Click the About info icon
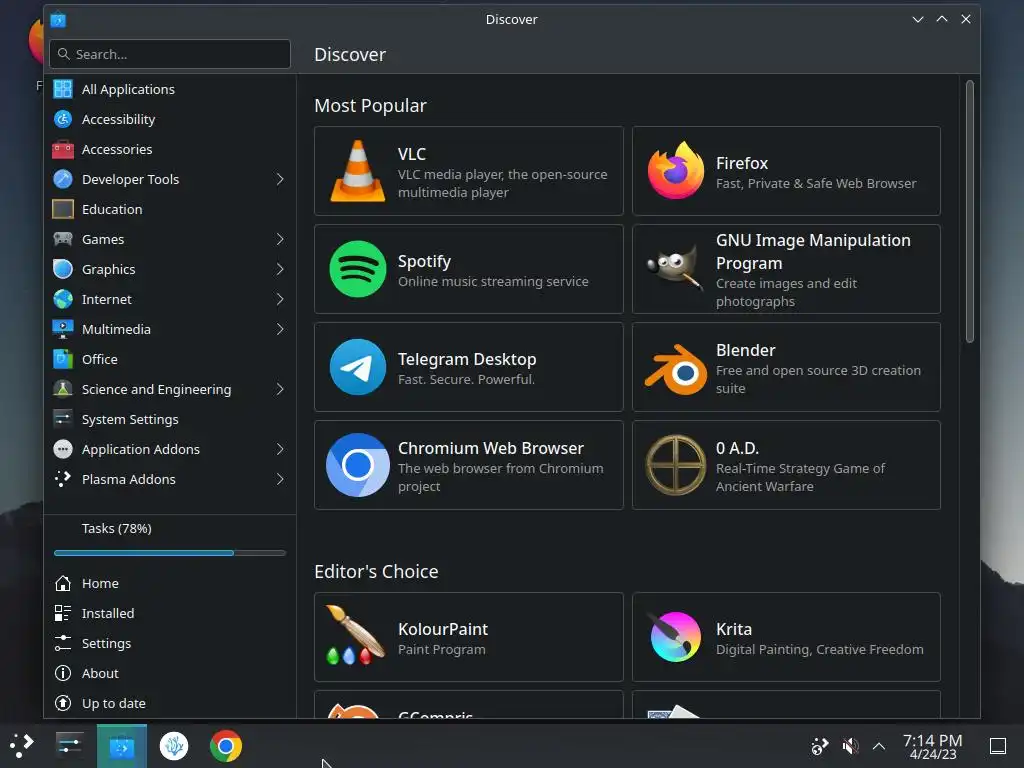 click(63, 673)
